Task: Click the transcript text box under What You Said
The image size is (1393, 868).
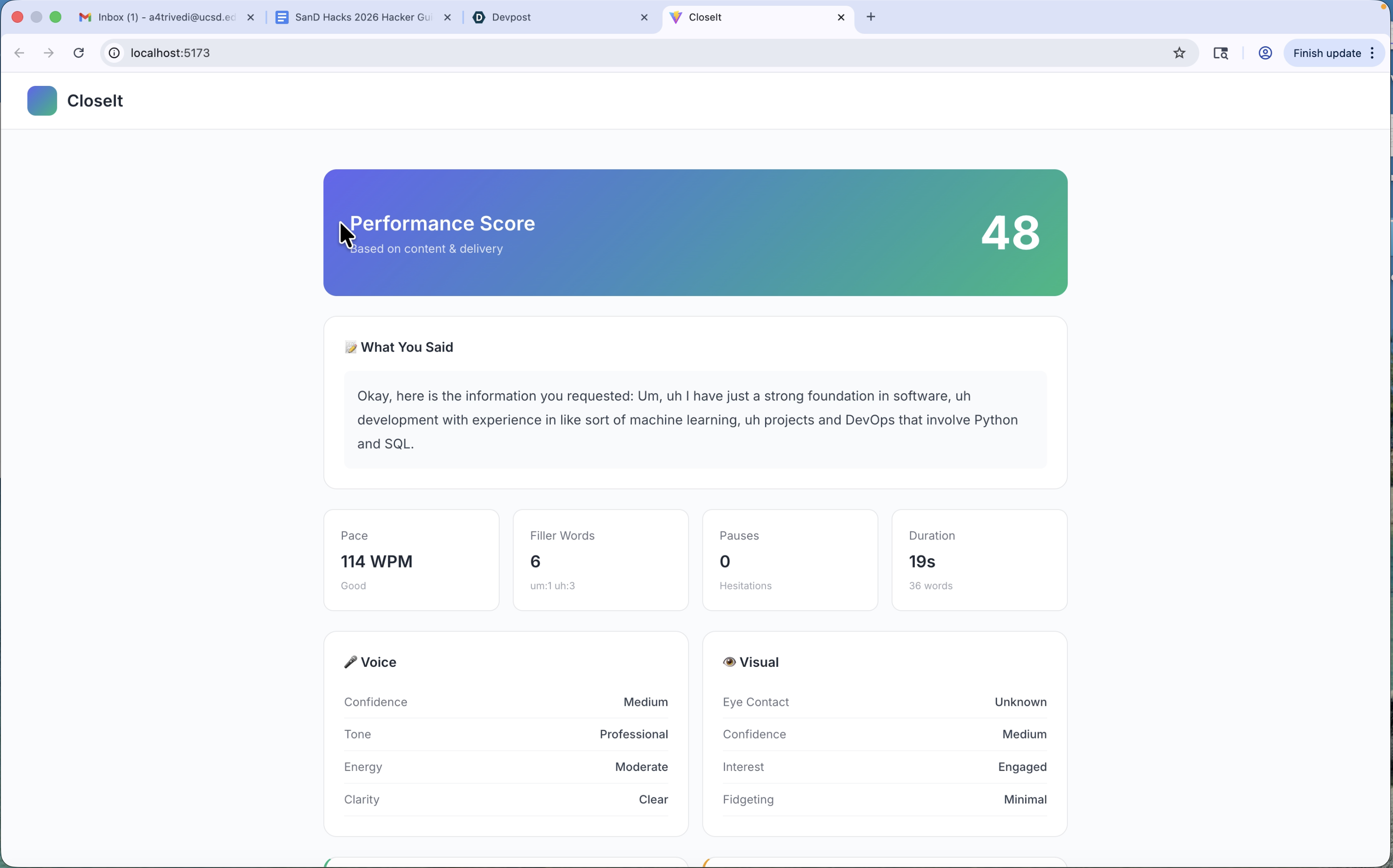Action: click(695, 419)
